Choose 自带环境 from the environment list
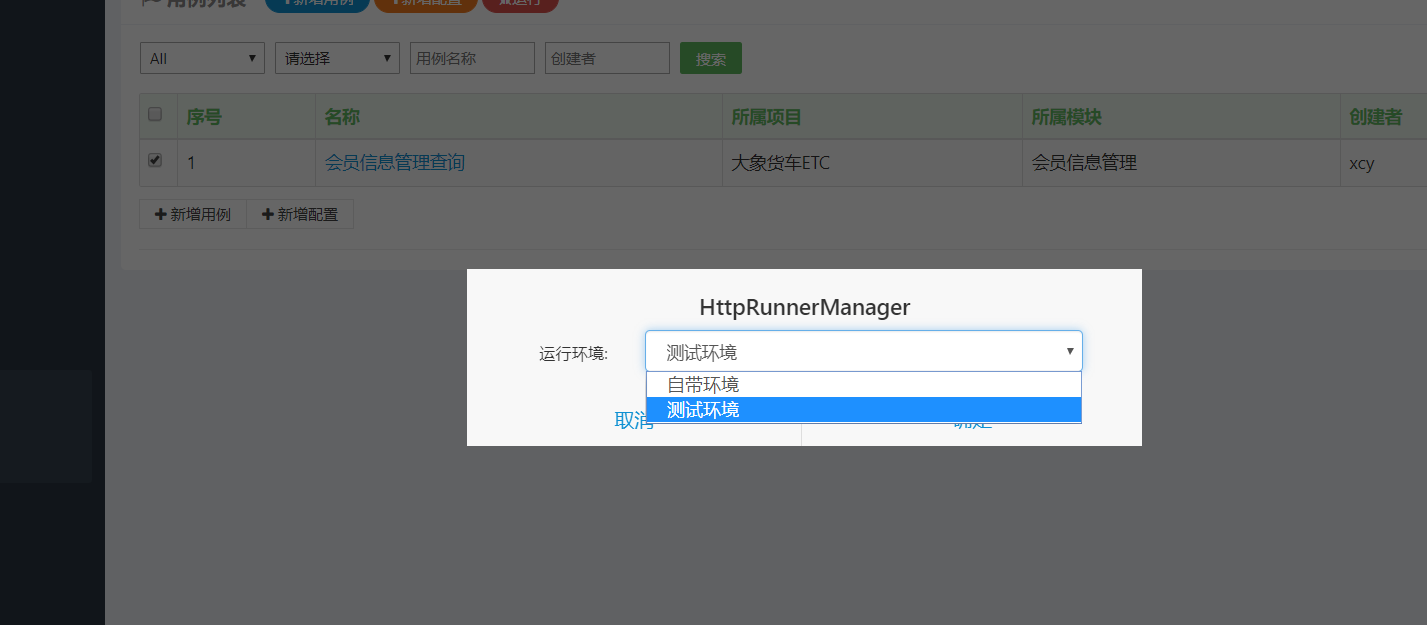 pyautogui.click(x=864, y=385)
